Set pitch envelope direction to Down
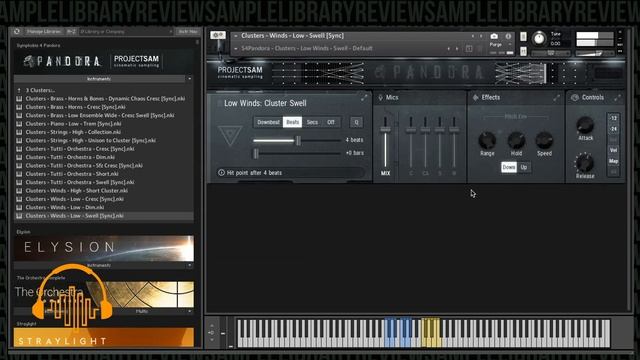The image size is (640, 360). 509,167
